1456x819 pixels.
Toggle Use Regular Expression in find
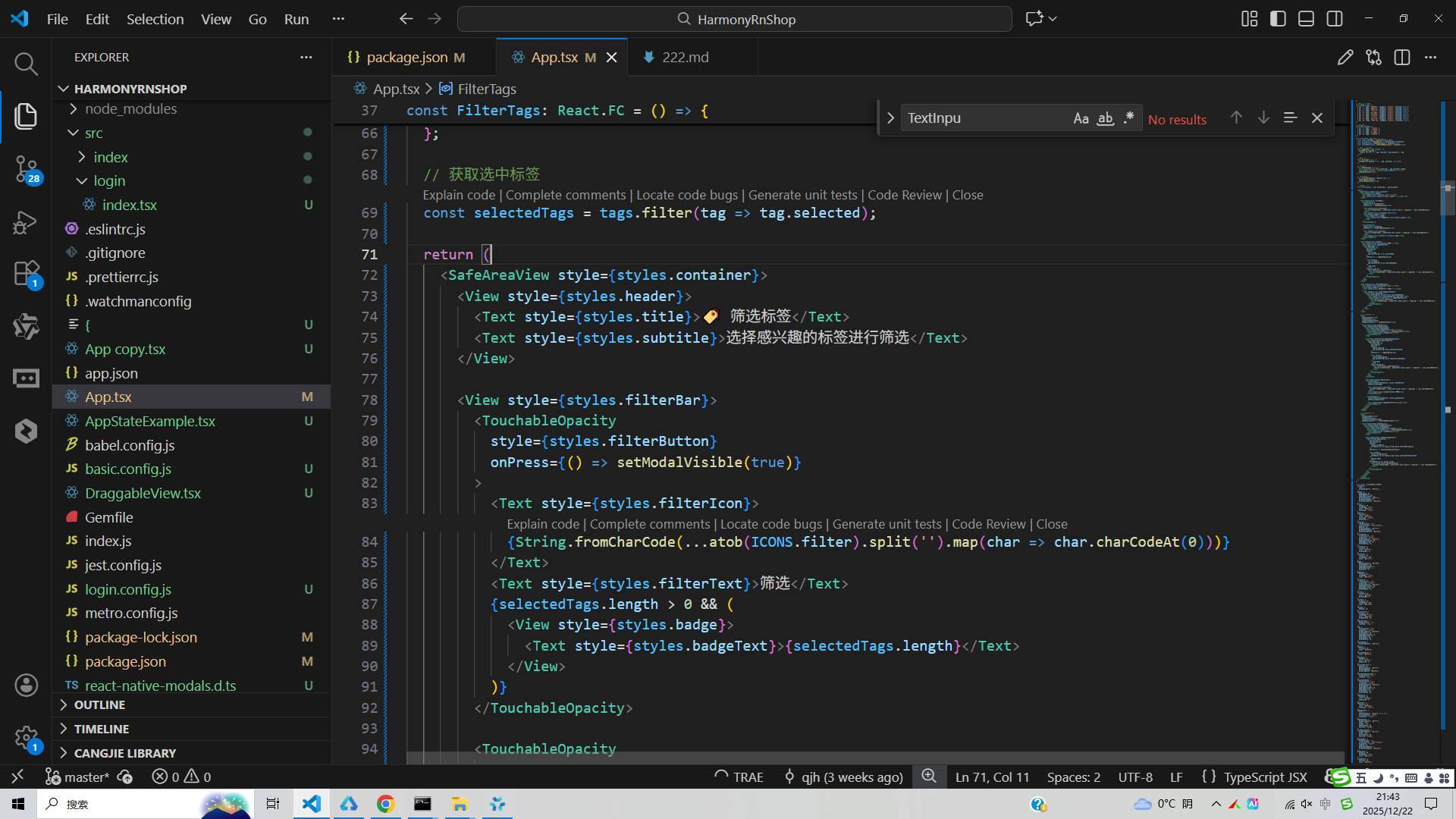[x=1128, y=118]
